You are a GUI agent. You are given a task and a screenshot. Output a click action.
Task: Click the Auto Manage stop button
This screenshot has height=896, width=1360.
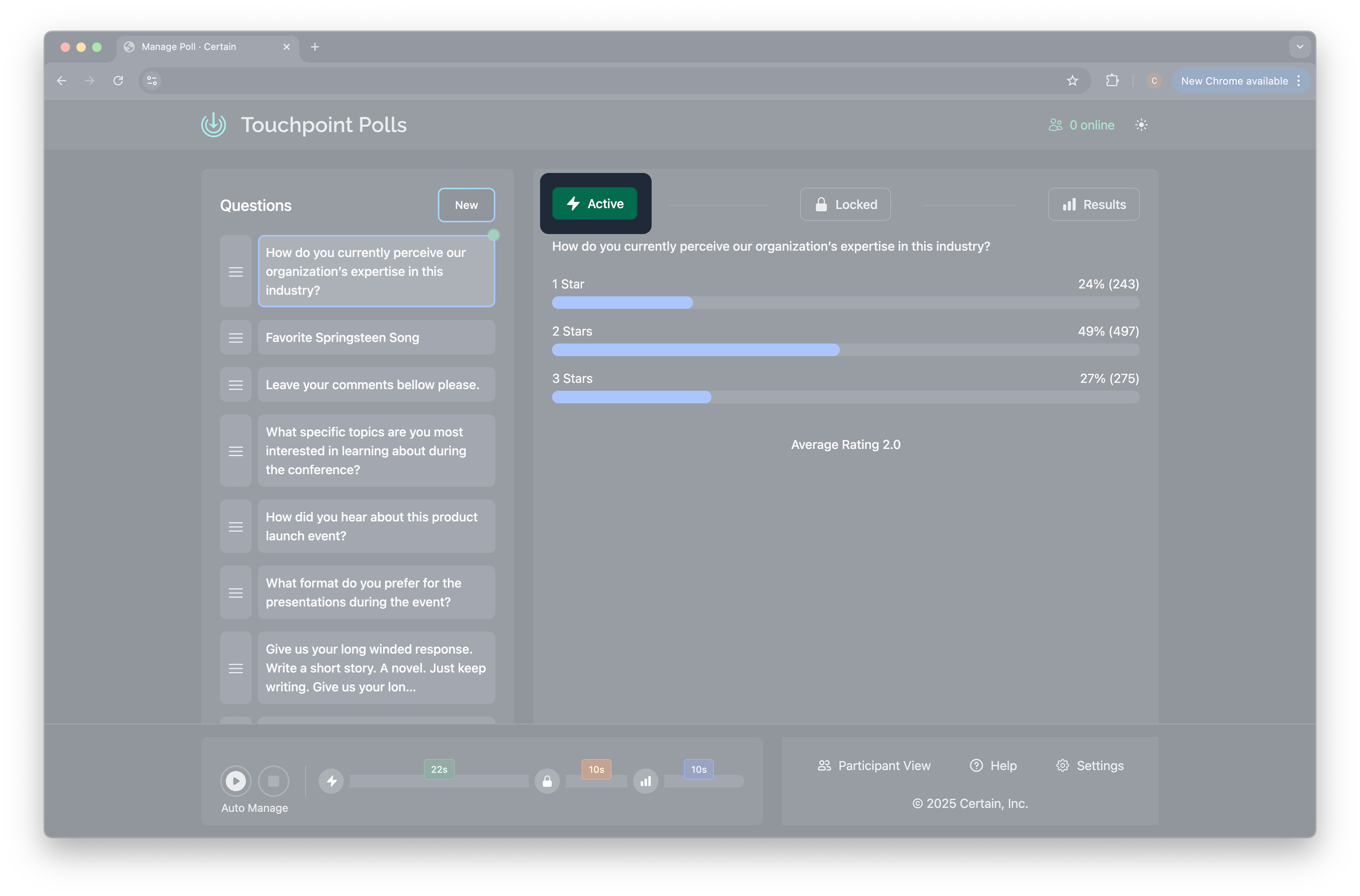(273, 781)
